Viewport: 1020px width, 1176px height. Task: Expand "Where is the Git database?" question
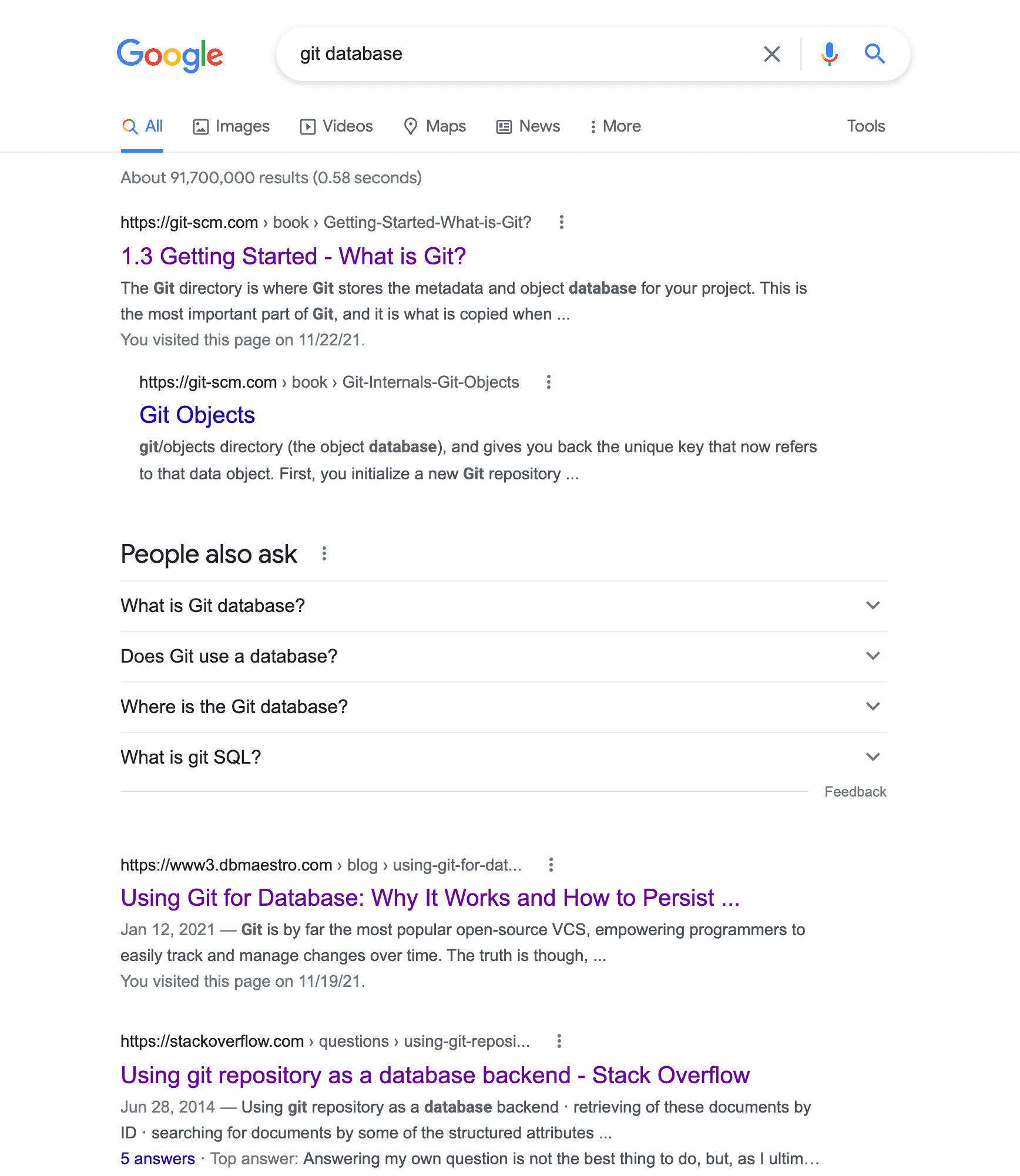tap(504, 707)
